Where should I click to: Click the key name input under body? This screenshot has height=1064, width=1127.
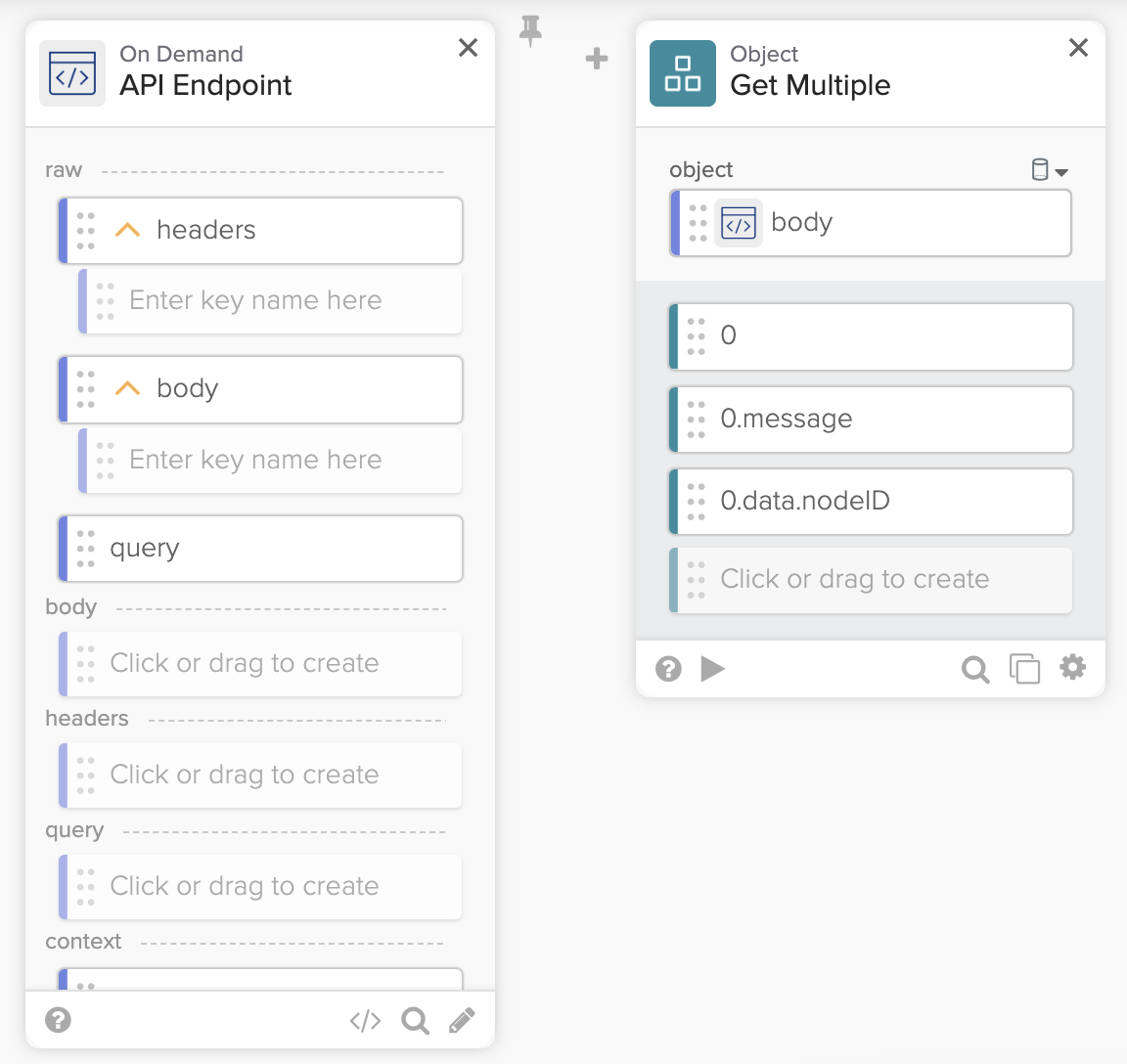pos(274,460)
